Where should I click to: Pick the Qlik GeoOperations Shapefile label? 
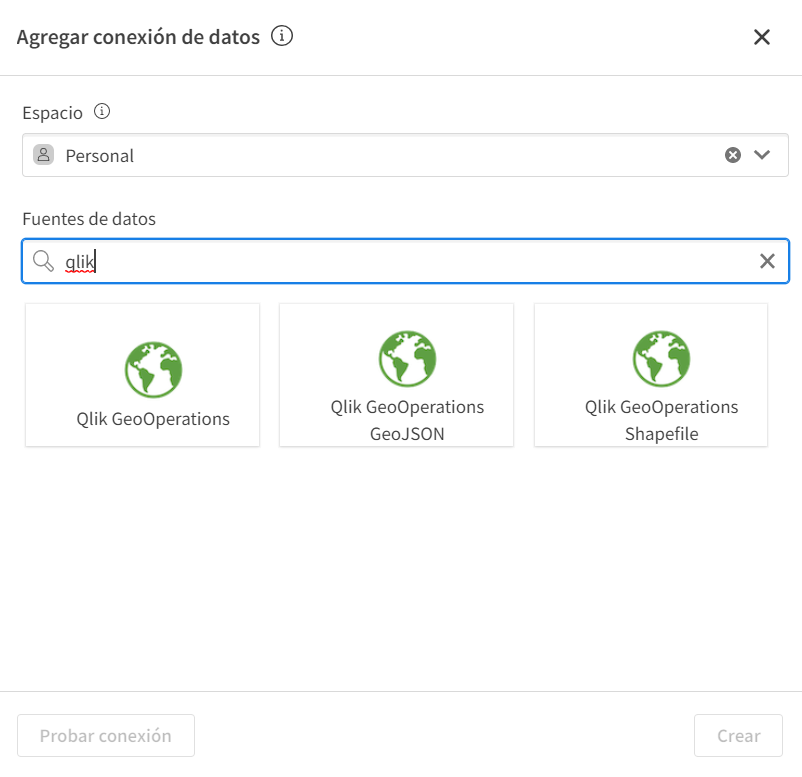661,420
